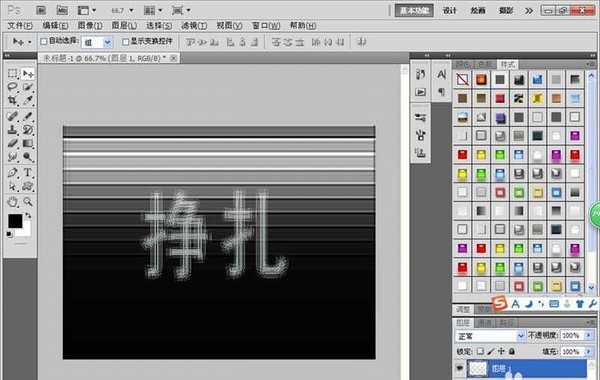Select the Crop tool
This screenshot has height=380, width=600.
coord(13,100)
